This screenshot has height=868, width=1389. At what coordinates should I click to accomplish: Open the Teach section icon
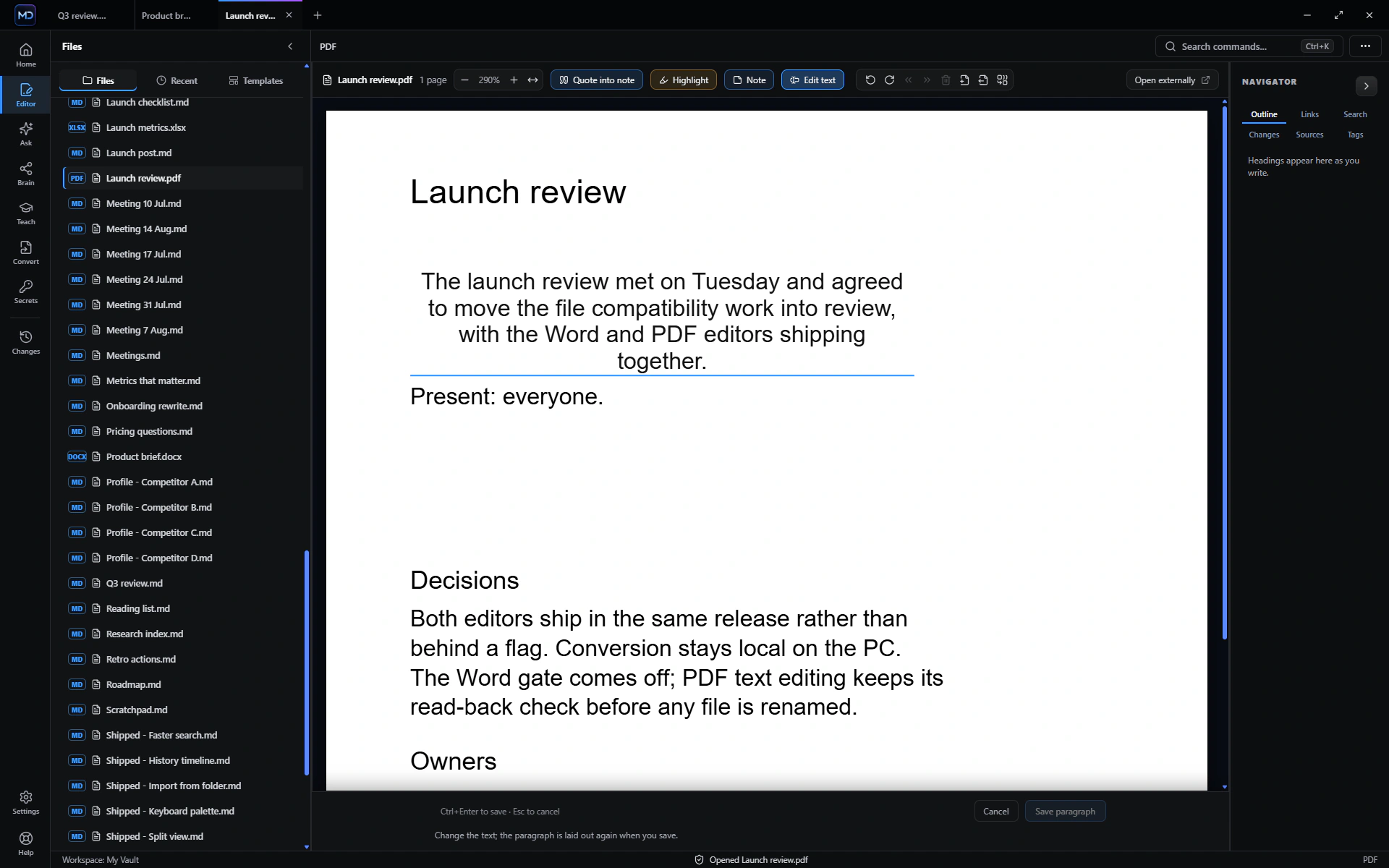(25, 213)
